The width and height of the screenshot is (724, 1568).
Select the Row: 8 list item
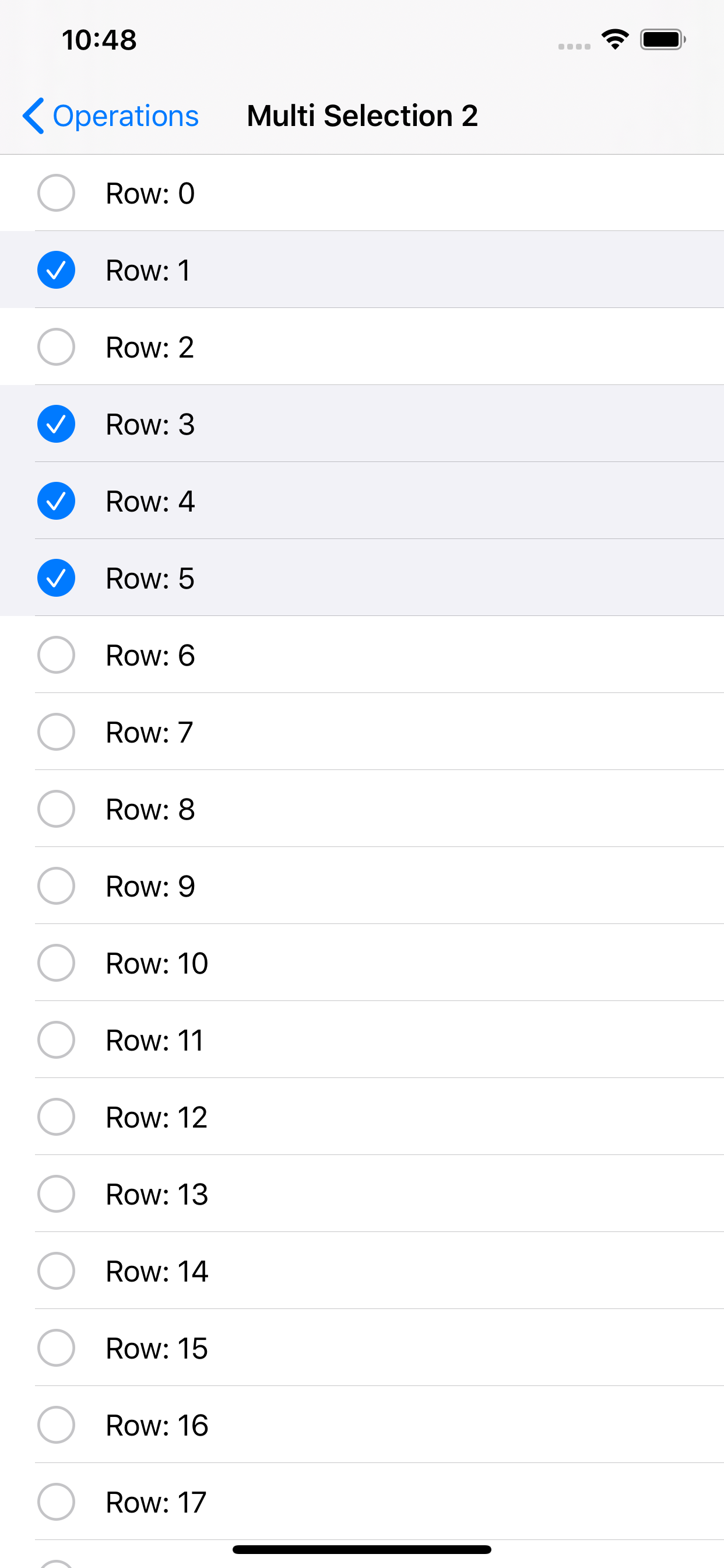point(362,809)
